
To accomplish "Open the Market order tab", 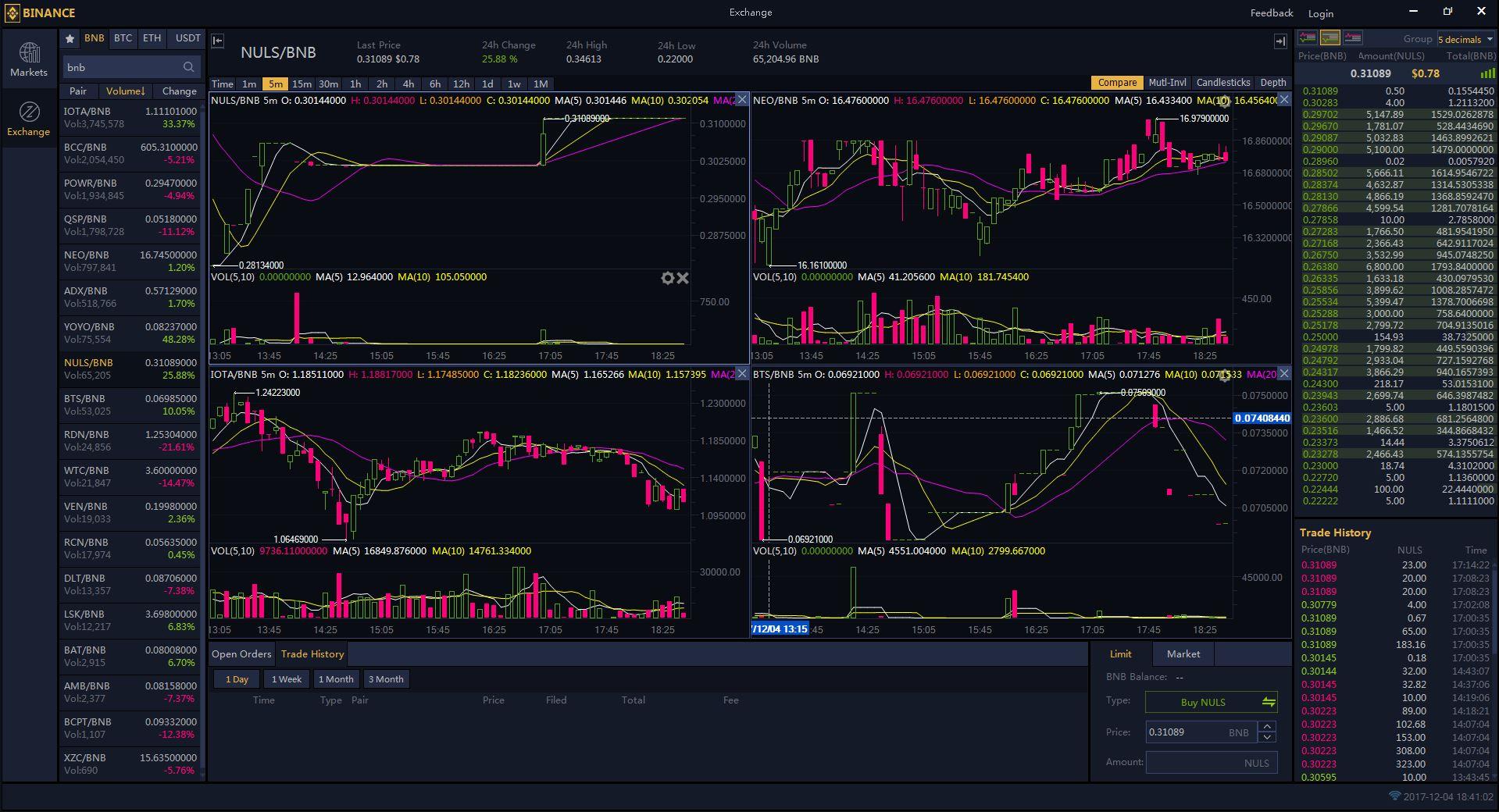I will pos(1183,654).
